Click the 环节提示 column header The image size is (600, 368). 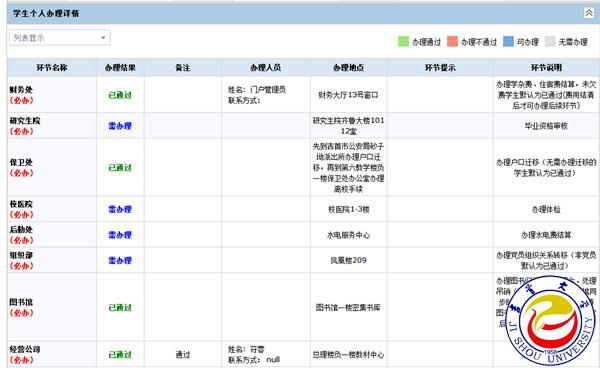pyautogui.click(x=440, y=68)
